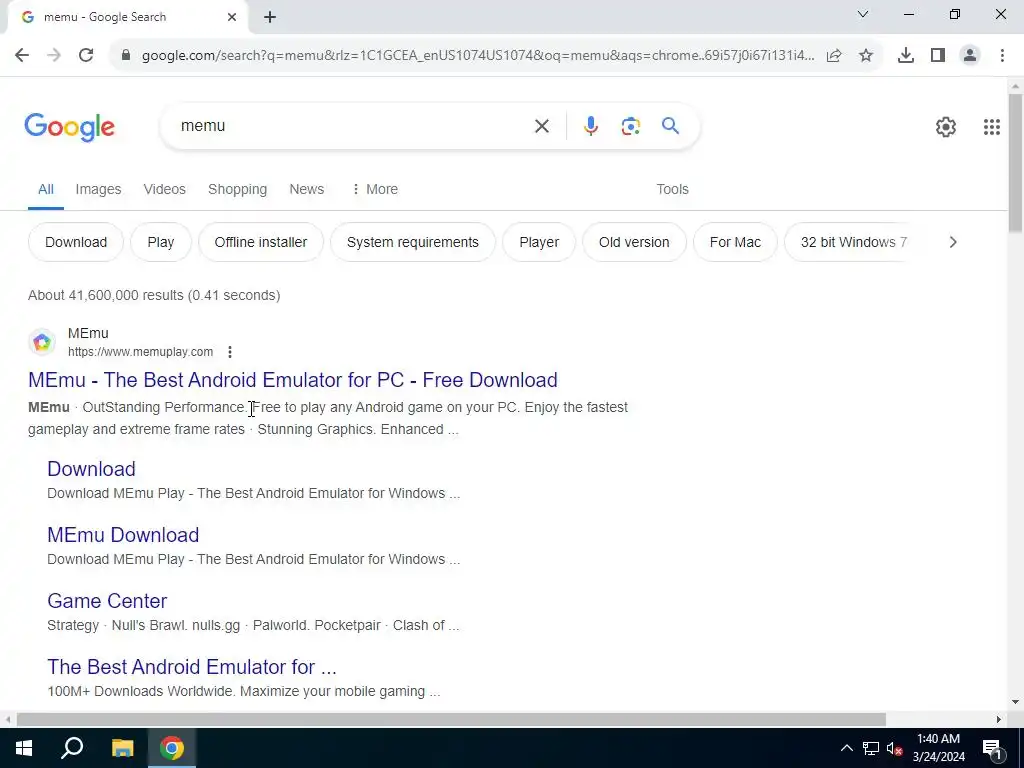Expand the More search categories menu
This screenshot has width=1024, height=768.
click(375, 189)
